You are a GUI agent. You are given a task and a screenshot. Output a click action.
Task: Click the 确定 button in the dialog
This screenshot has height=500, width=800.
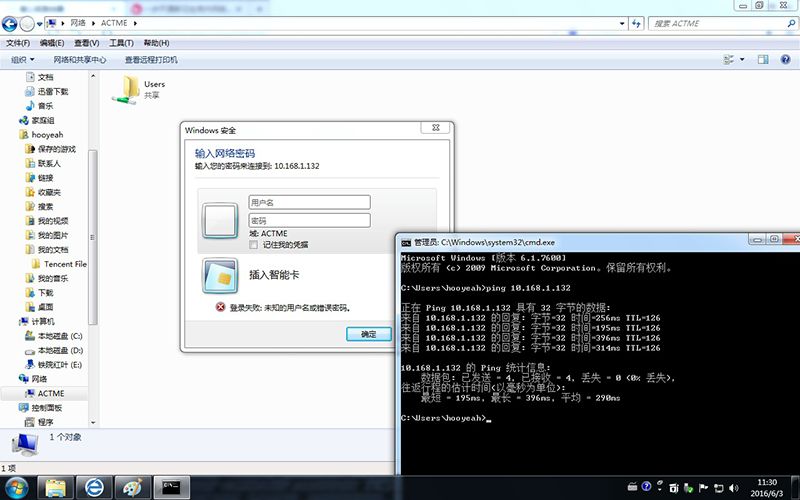(368, 334)
